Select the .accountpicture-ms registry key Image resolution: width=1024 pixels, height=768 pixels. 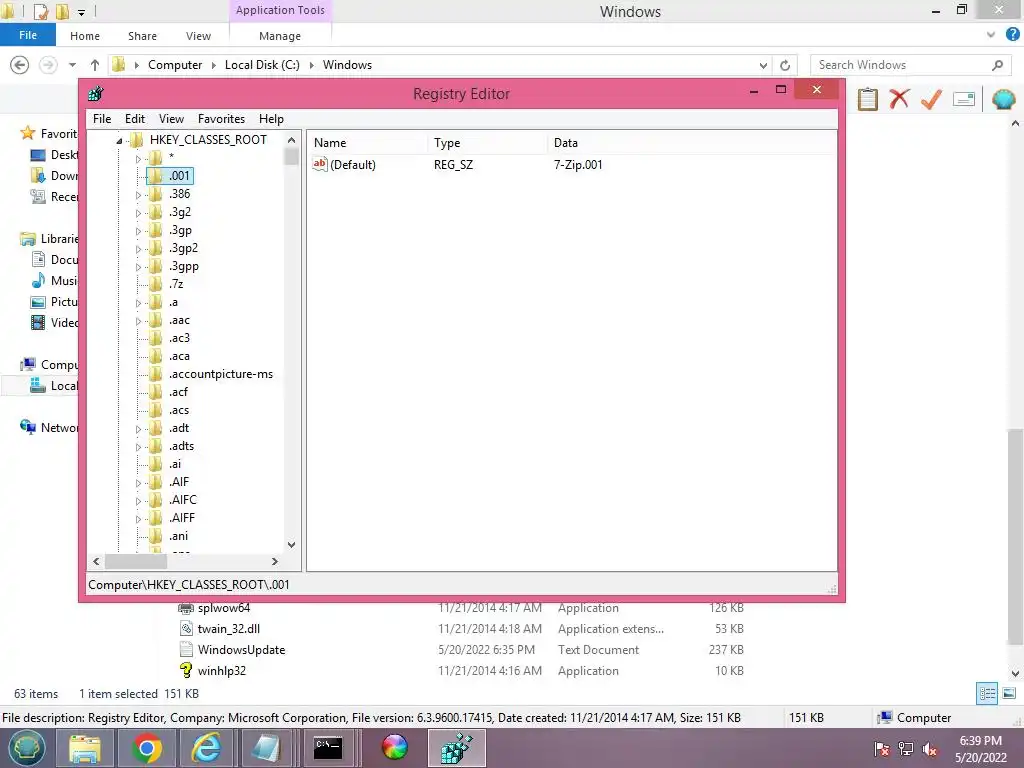[x=221, y=374]
